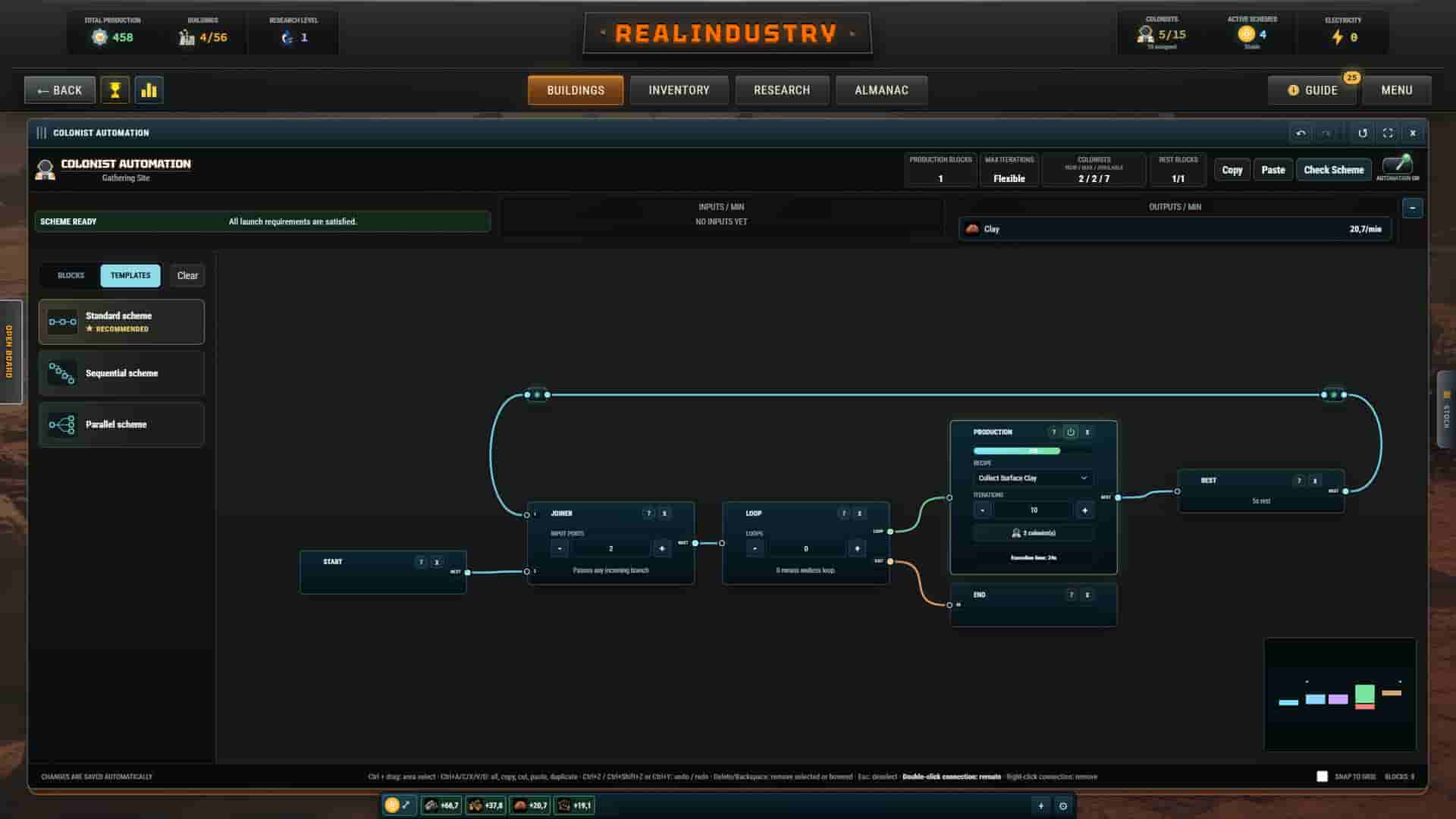Click the plus icon in bottom resource bar
This screenshot has width=1456, height=819.
1040,805
